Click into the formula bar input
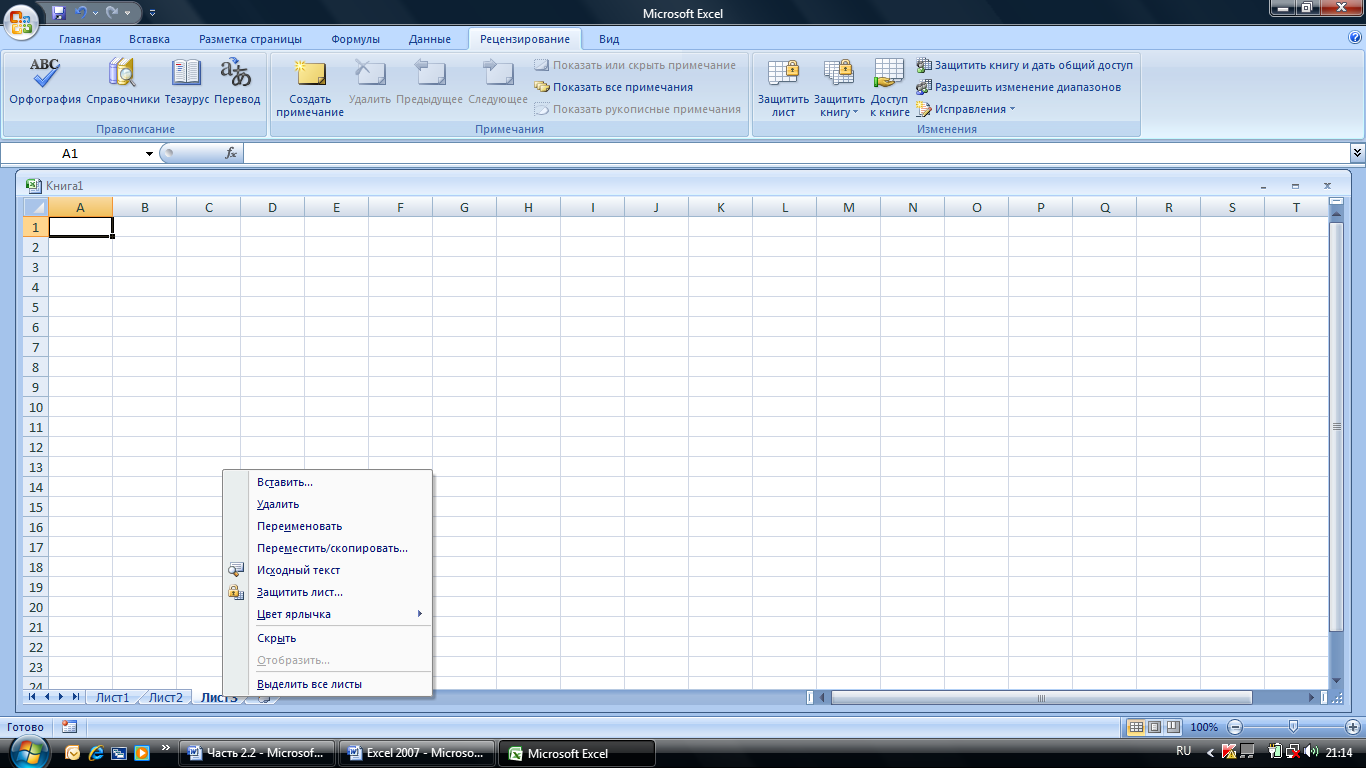Viewport: 1366px width, 768px height. [x=796, y=153]
